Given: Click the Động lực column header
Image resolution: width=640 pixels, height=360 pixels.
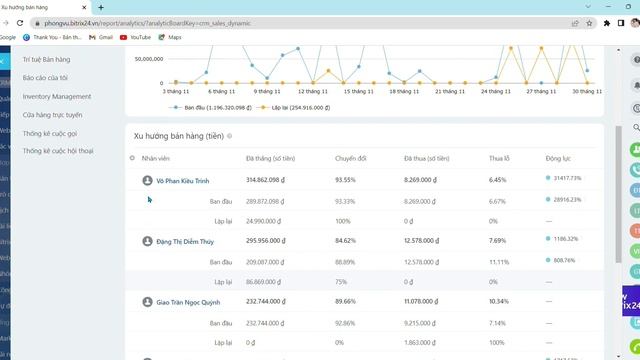Looking at the screenshot, I should point(558,158).
